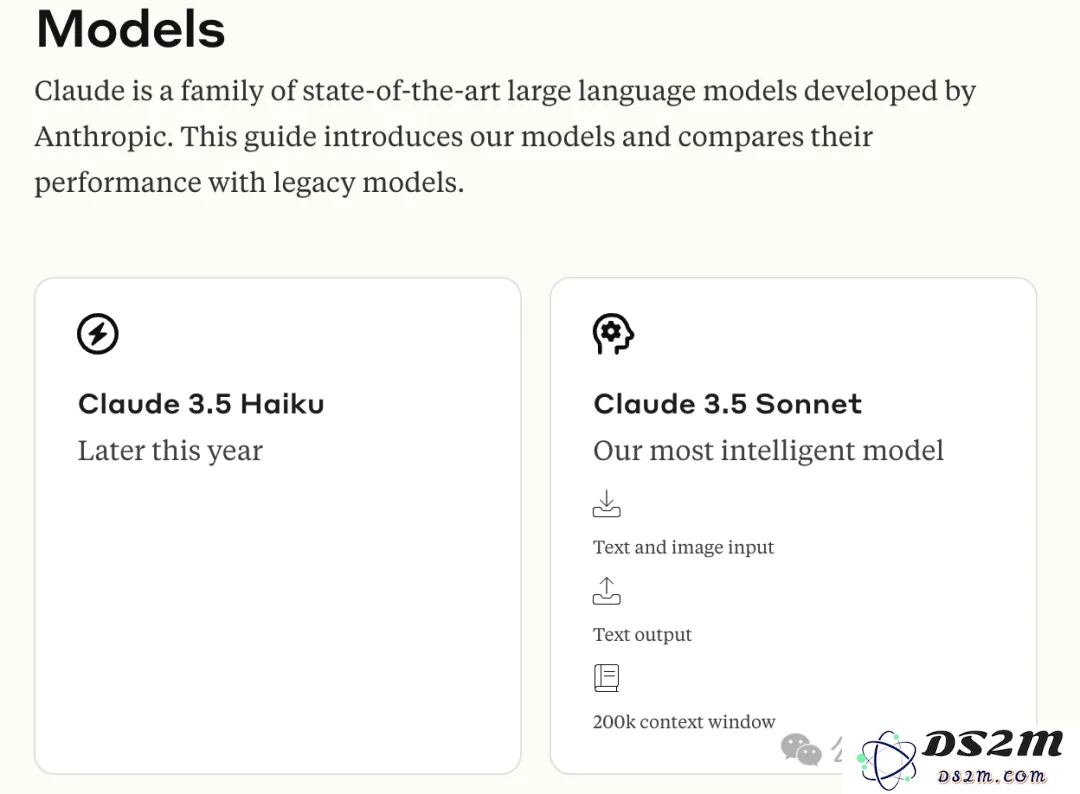Viewport: 1080px width, 794px height.
Task: Click the output tray icon with up arrow
Action: point(606,591)
